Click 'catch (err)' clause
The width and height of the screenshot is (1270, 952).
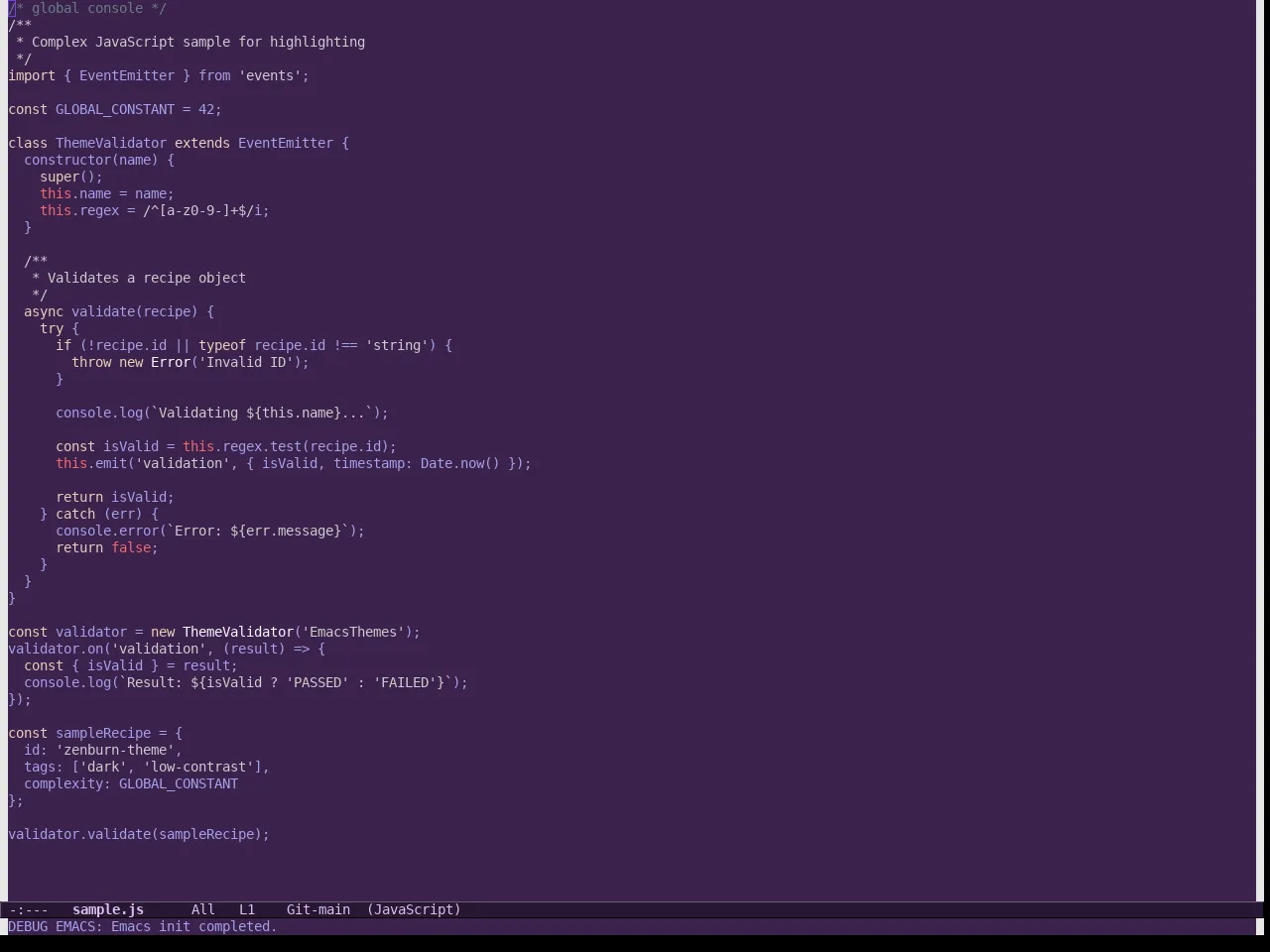(x=99, y=514)
